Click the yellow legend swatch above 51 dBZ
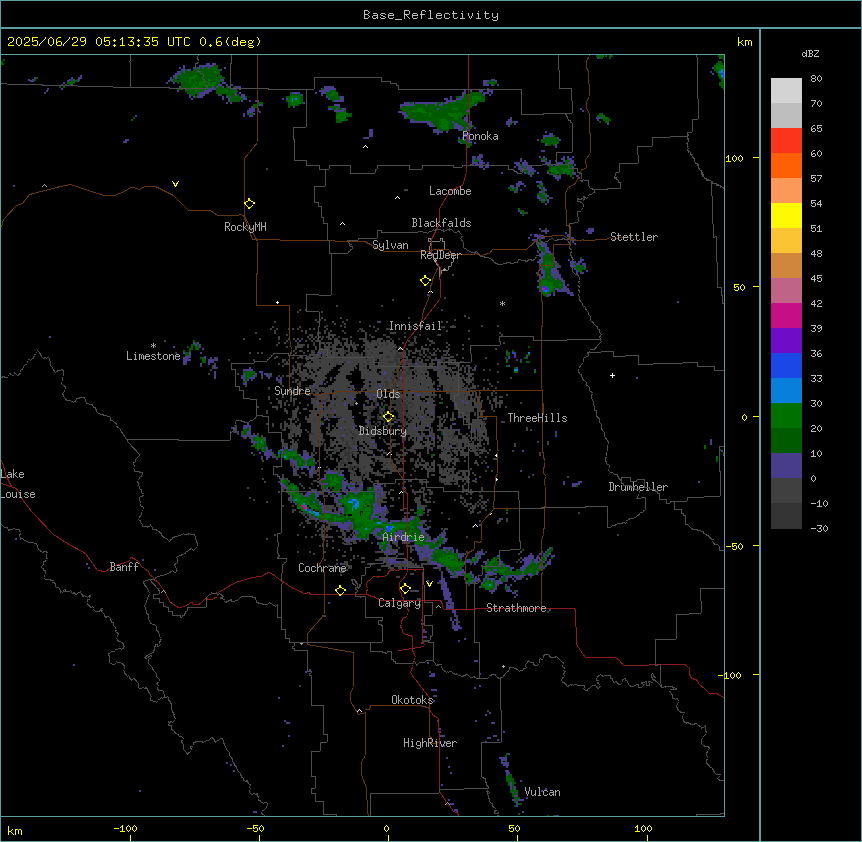This screenshot has width=862, height=842. [x=786, y=215]
